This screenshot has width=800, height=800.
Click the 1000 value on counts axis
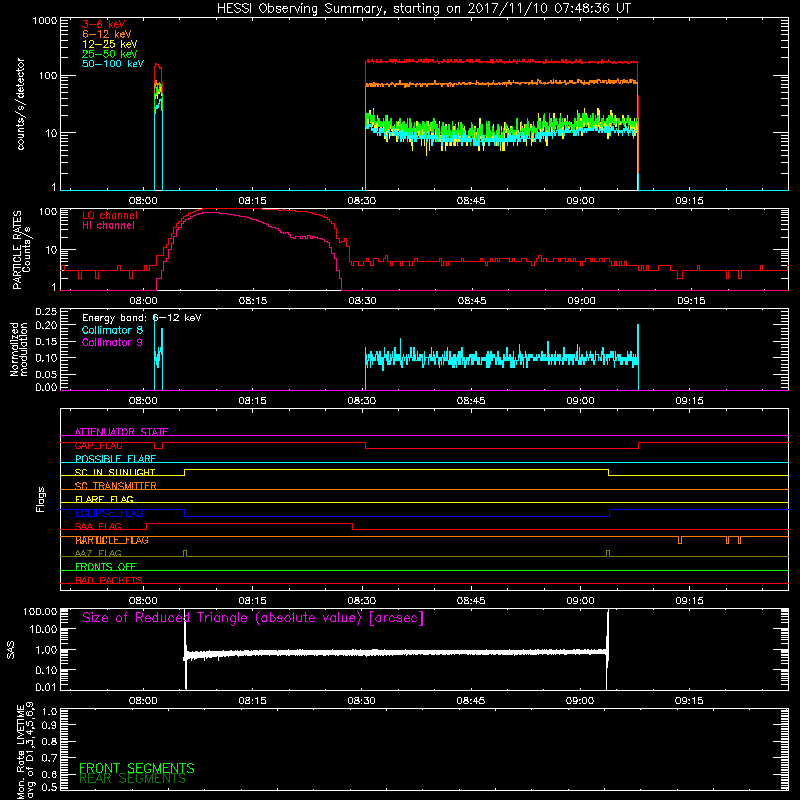click(45, 21)
